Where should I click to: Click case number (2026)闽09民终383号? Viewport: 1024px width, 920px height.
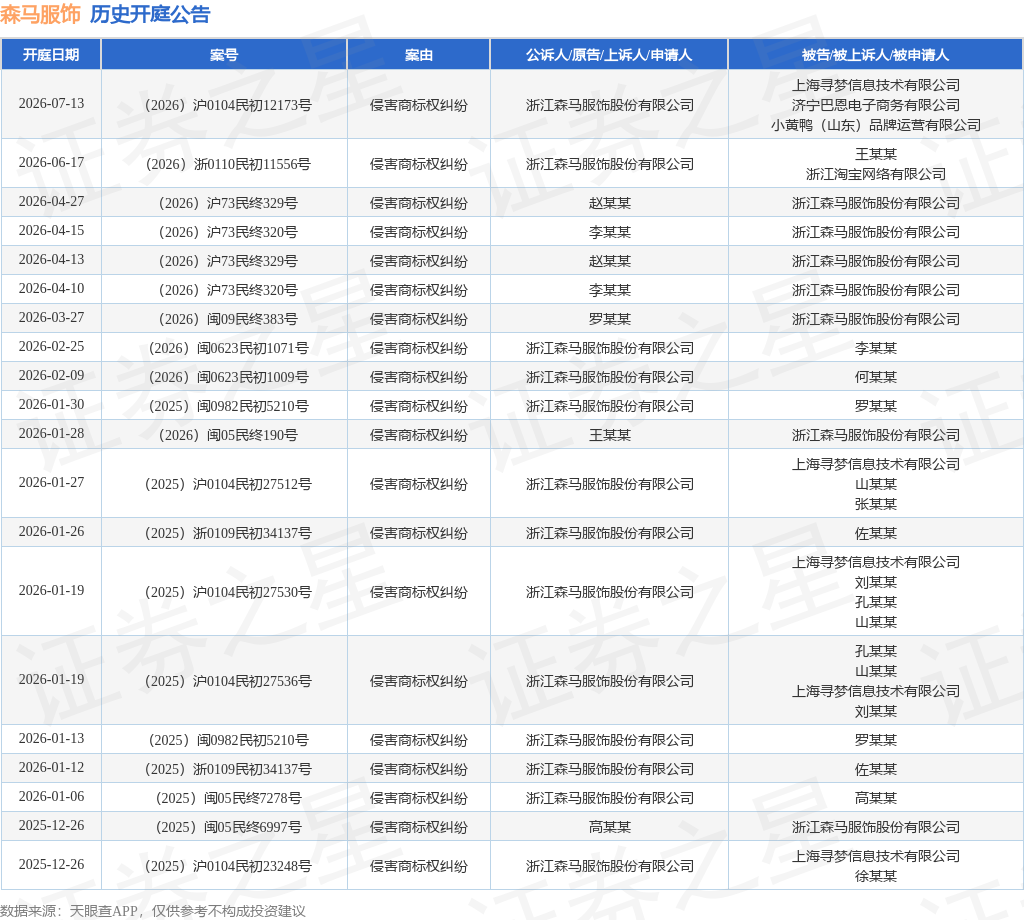click(228, 319)
